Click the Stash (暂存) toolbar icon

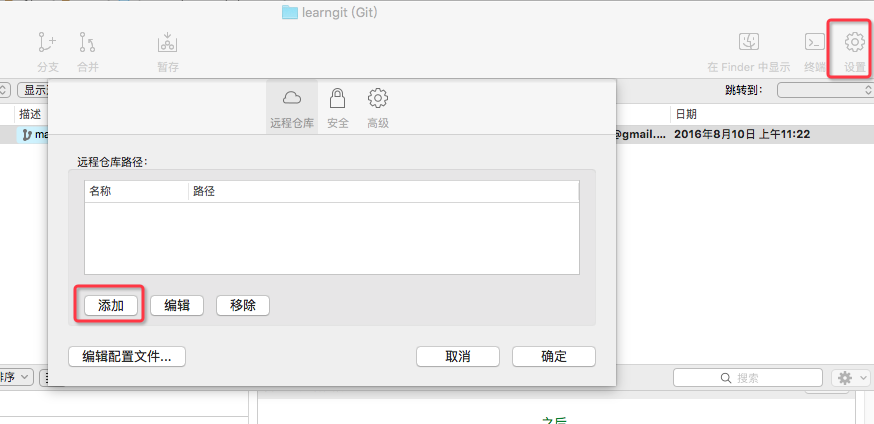coord(167,52)
